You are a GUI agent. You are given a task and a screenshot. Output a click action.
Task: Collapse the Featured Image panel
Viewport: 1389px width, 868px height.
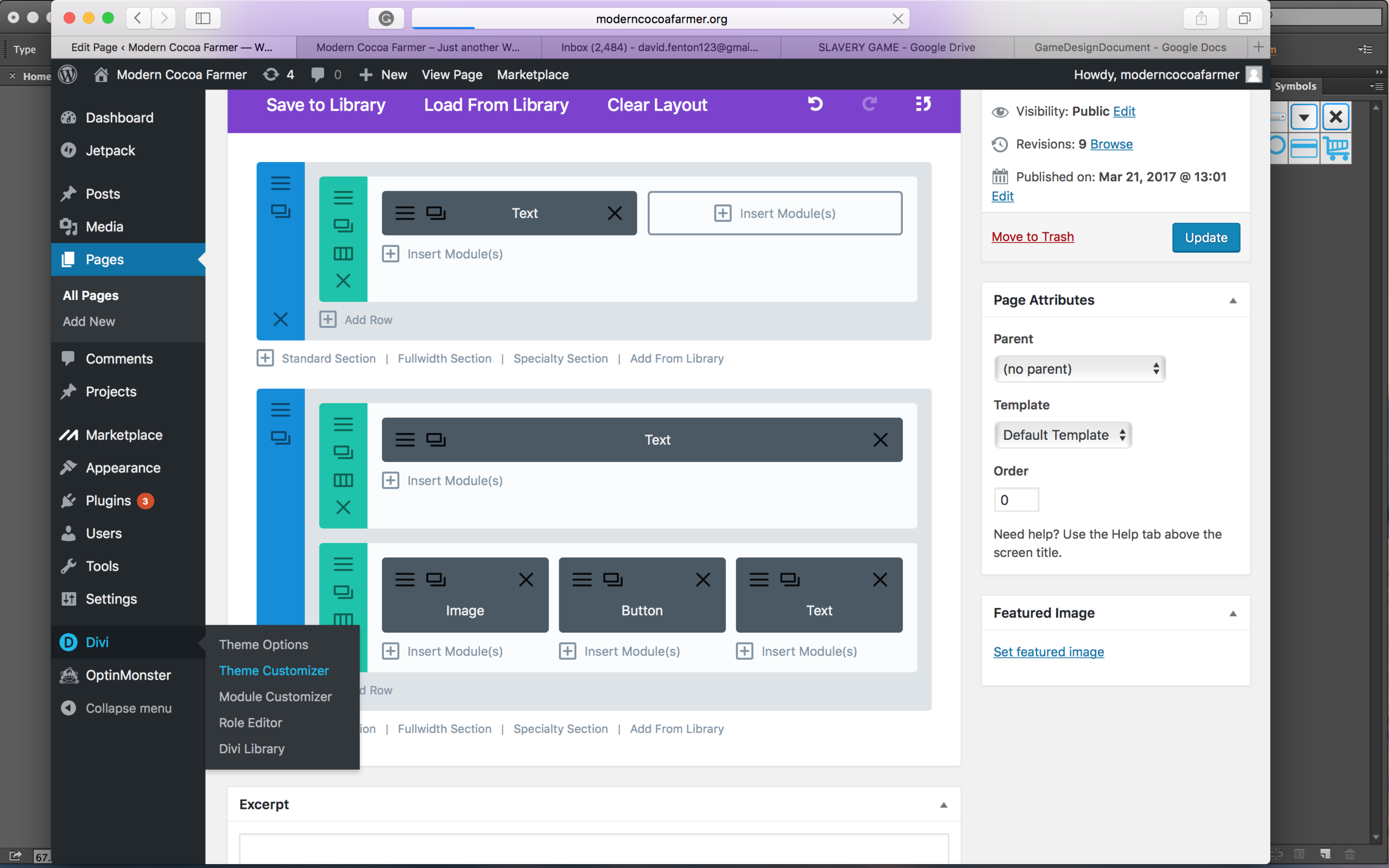tap(1232, 613)
